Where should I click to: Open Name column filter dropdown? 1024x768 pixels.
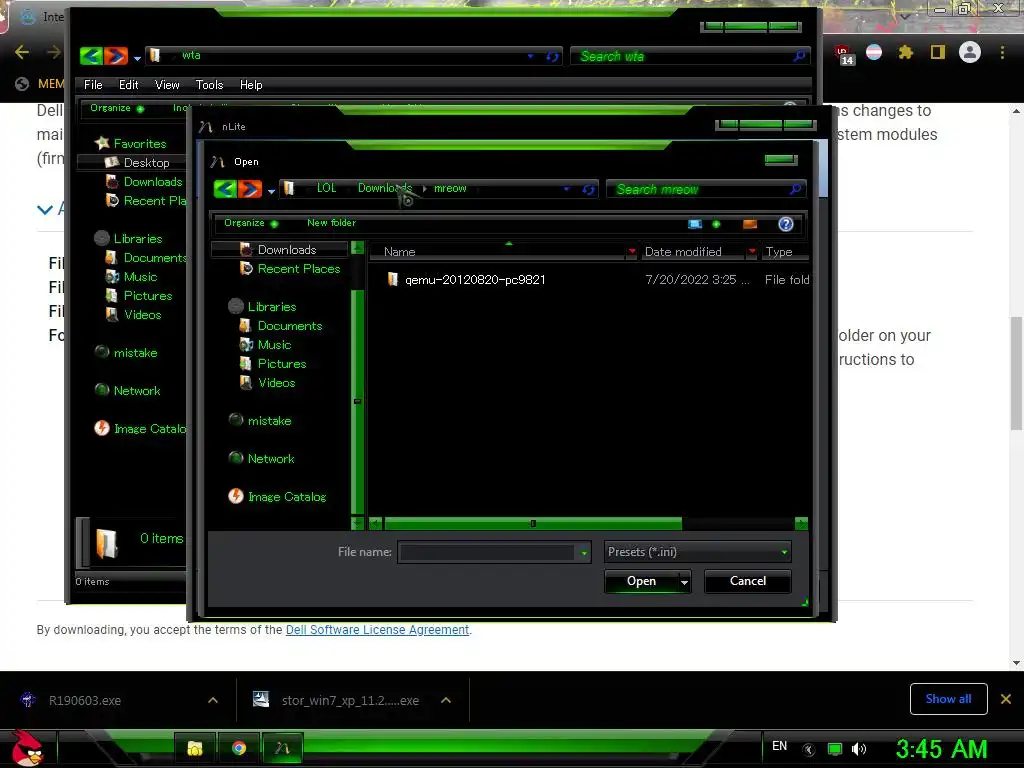(632, 251)
